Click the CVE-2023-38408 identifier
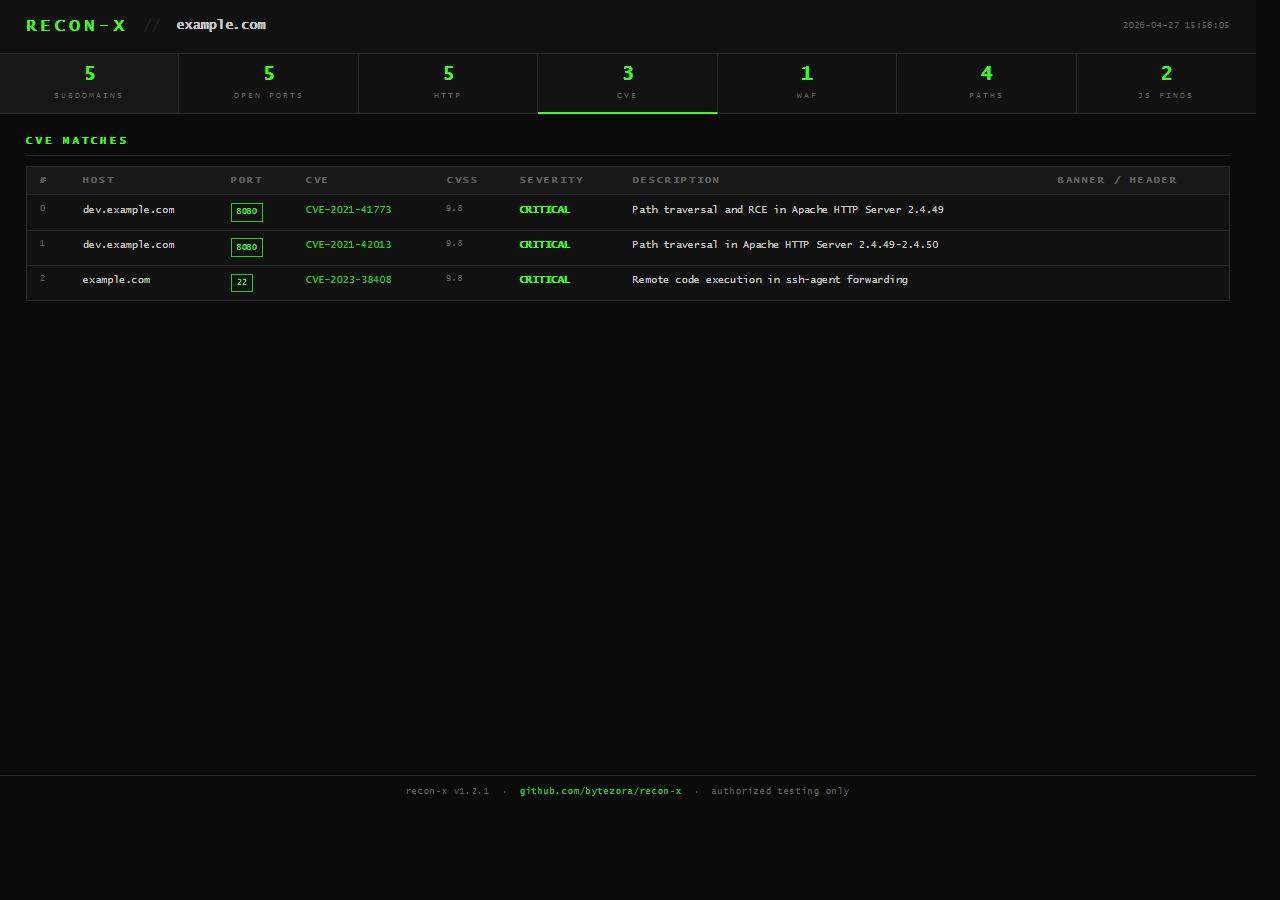Screen dimensions: 1280x900 (348, 280)
